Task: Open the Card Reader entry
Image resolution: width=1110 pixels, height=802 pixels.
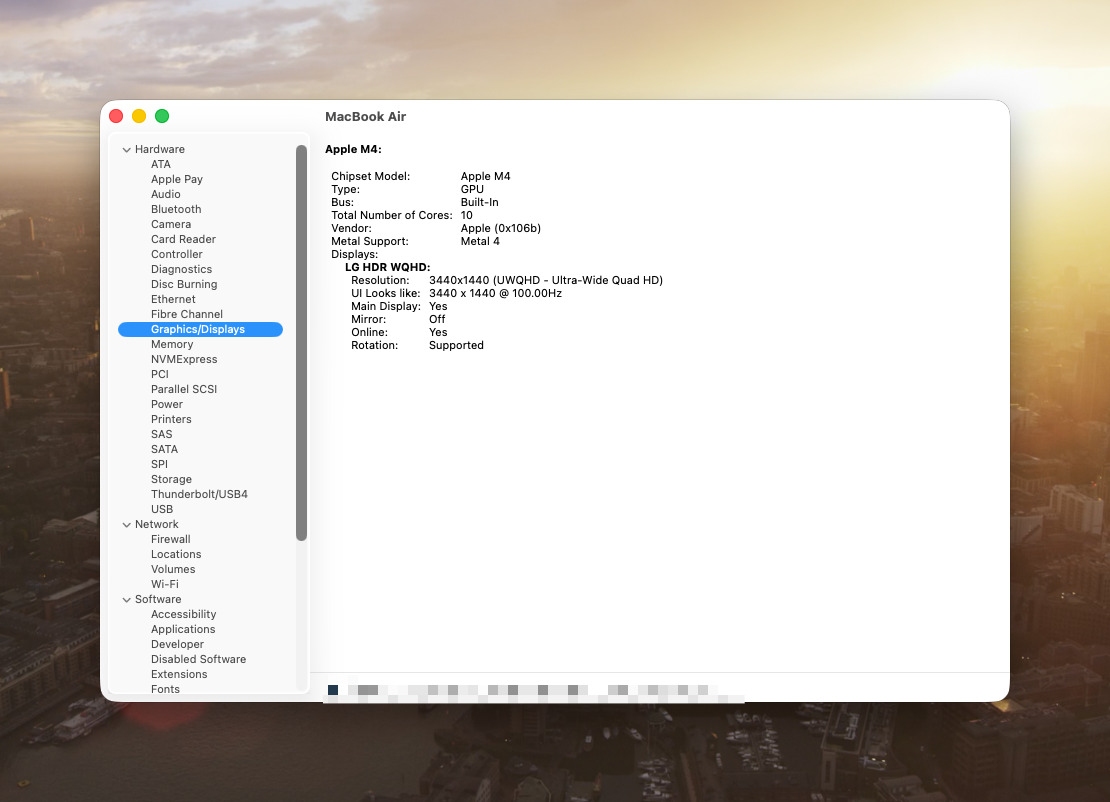Action: coord(183,239)
